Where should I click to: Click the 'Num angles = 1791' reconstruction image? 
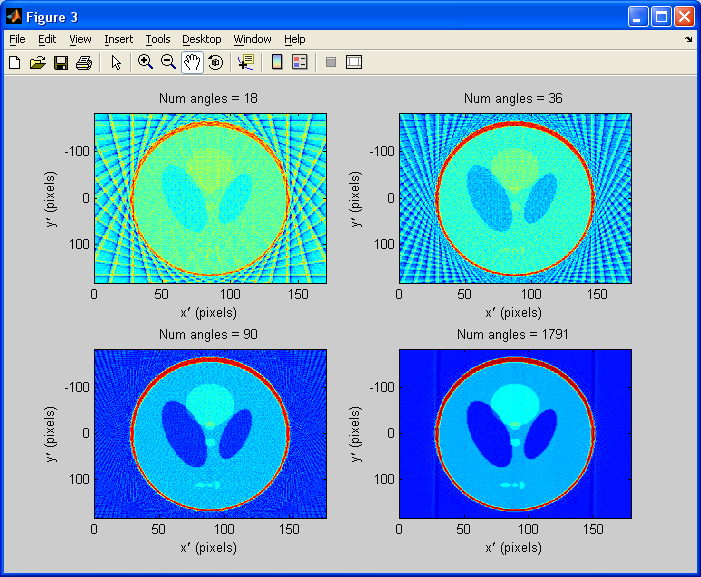click(515, 434)
